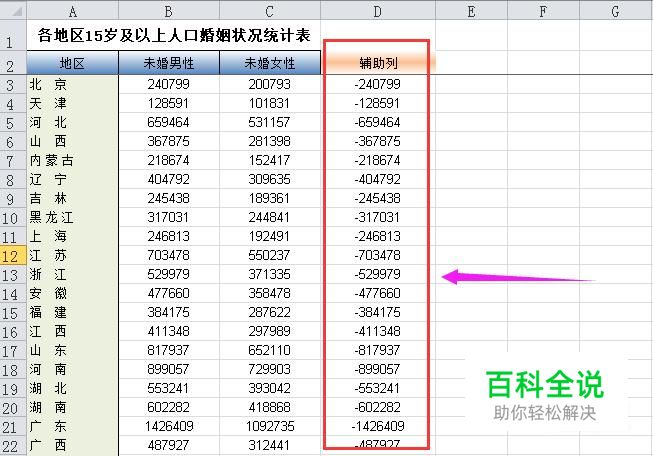Click the 辅助列 header cell
653x456 pixels.
pyautogui.click(x=378, y=63)
